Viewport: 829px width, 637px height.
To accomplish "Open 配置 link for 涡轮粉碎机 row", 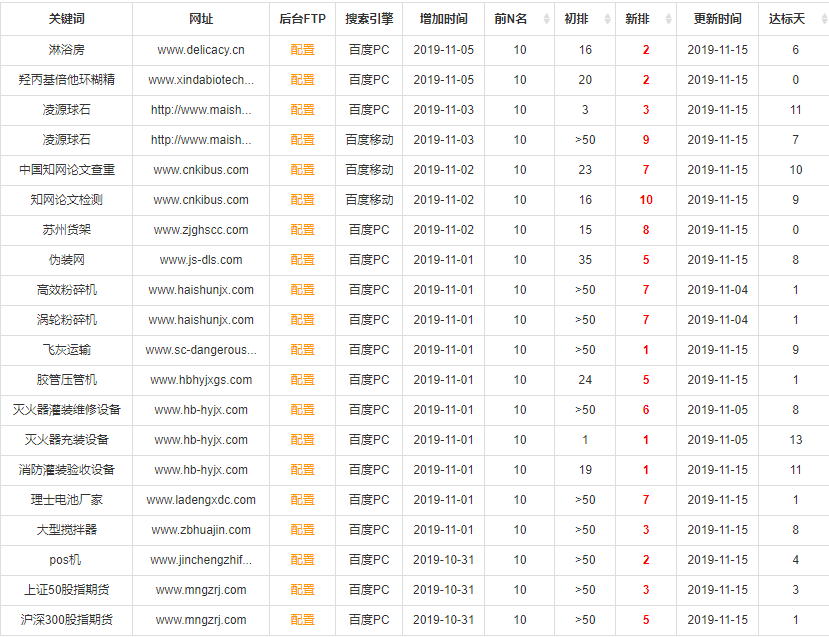I will [302, 320].
